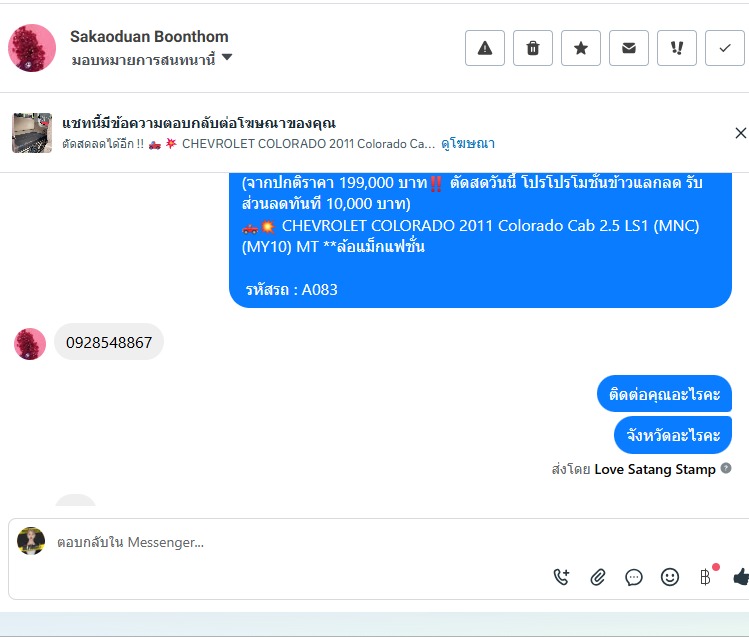Delete conversation using trash icon

coord(533,48)
